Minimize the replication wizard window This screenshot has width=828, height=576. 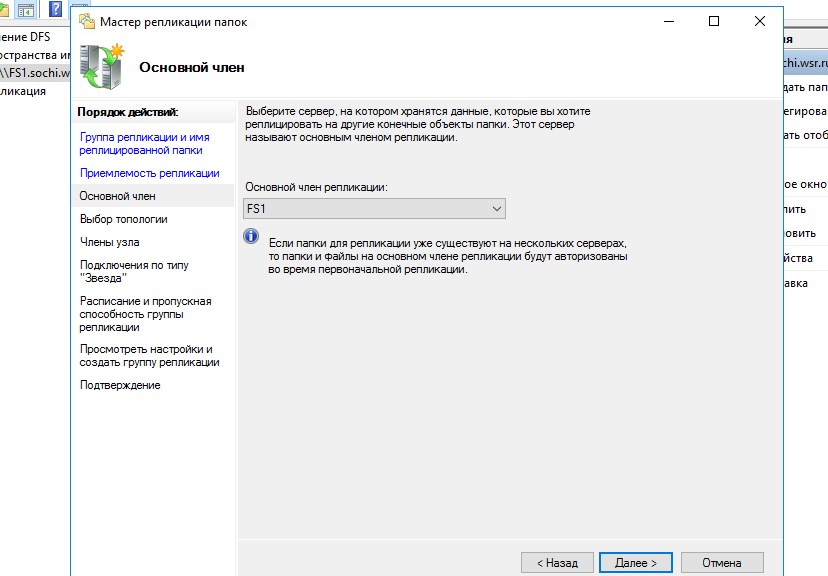click(669, 21)
